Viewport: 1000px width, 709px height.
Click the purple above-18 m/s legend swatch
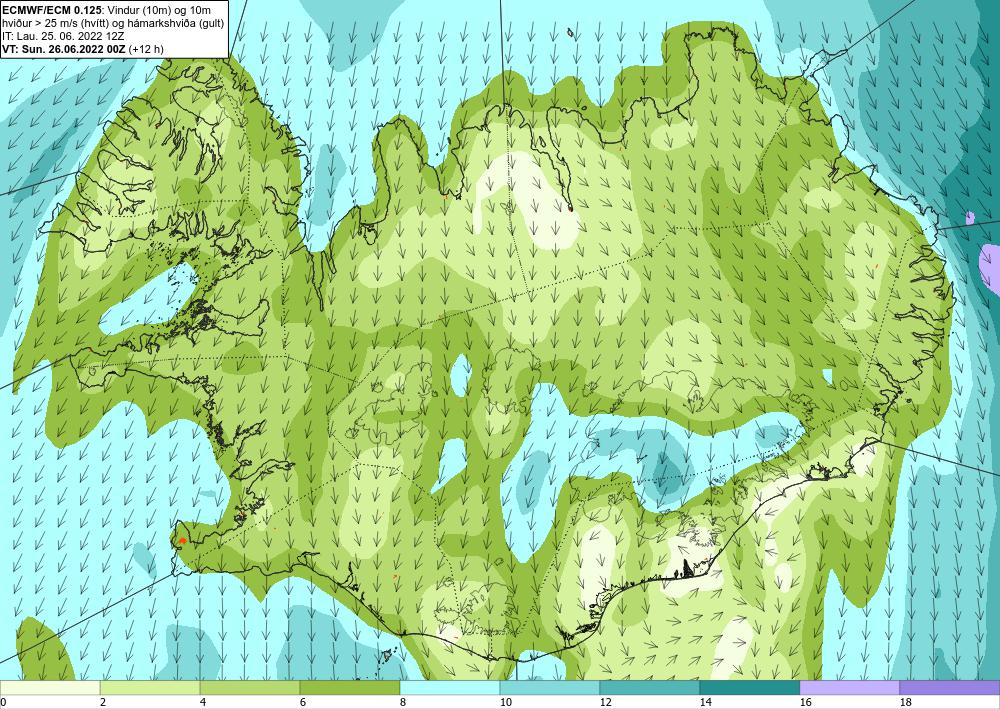point(950,688)
